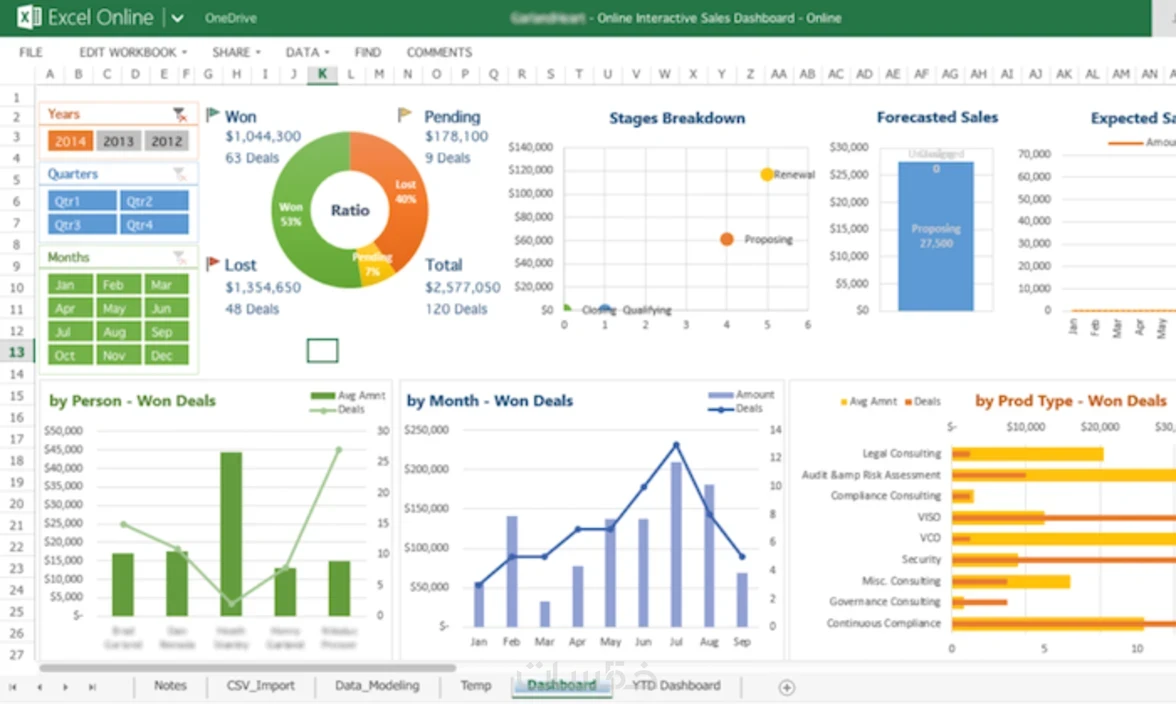Clear the Months slicer filter icon
This screenshot has width=1176, height=704.
pos(180,257)
